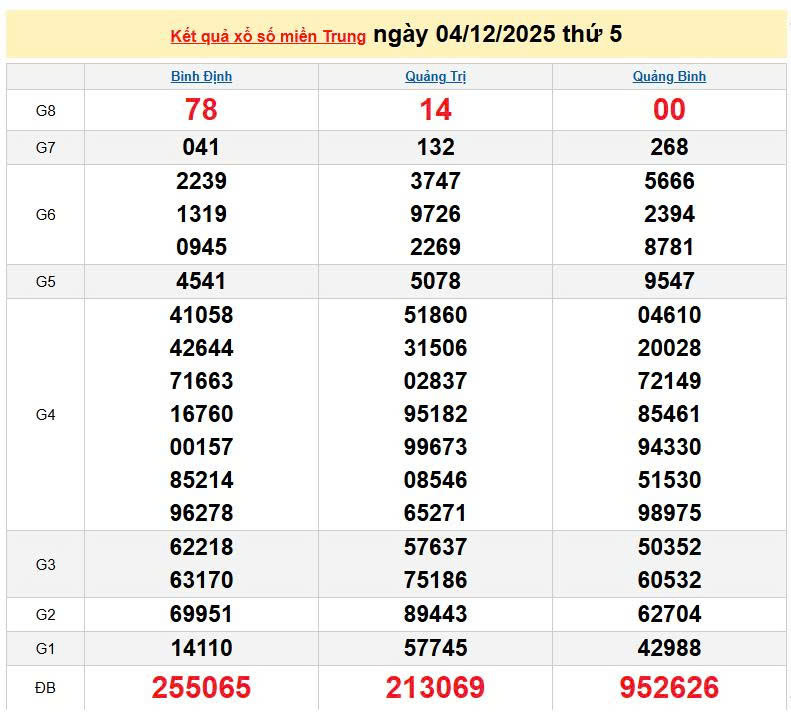The height and width of the screenshot is (726, 791).
Task: Click G5 value 9547
Action: 669,281
